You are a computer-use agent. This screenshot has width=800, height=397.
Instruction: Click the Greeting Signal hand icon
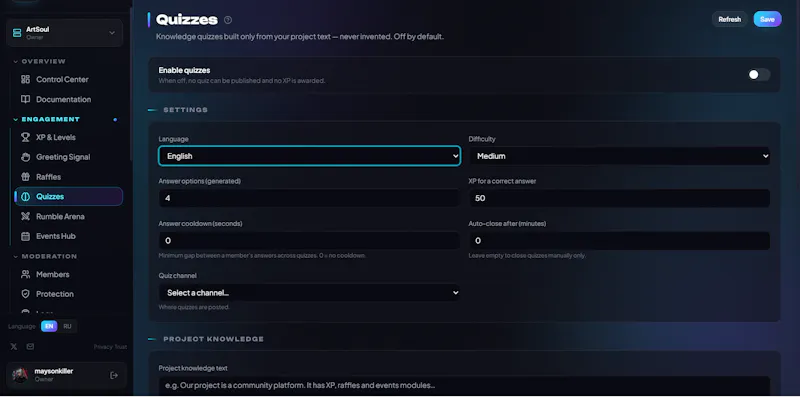25,157
